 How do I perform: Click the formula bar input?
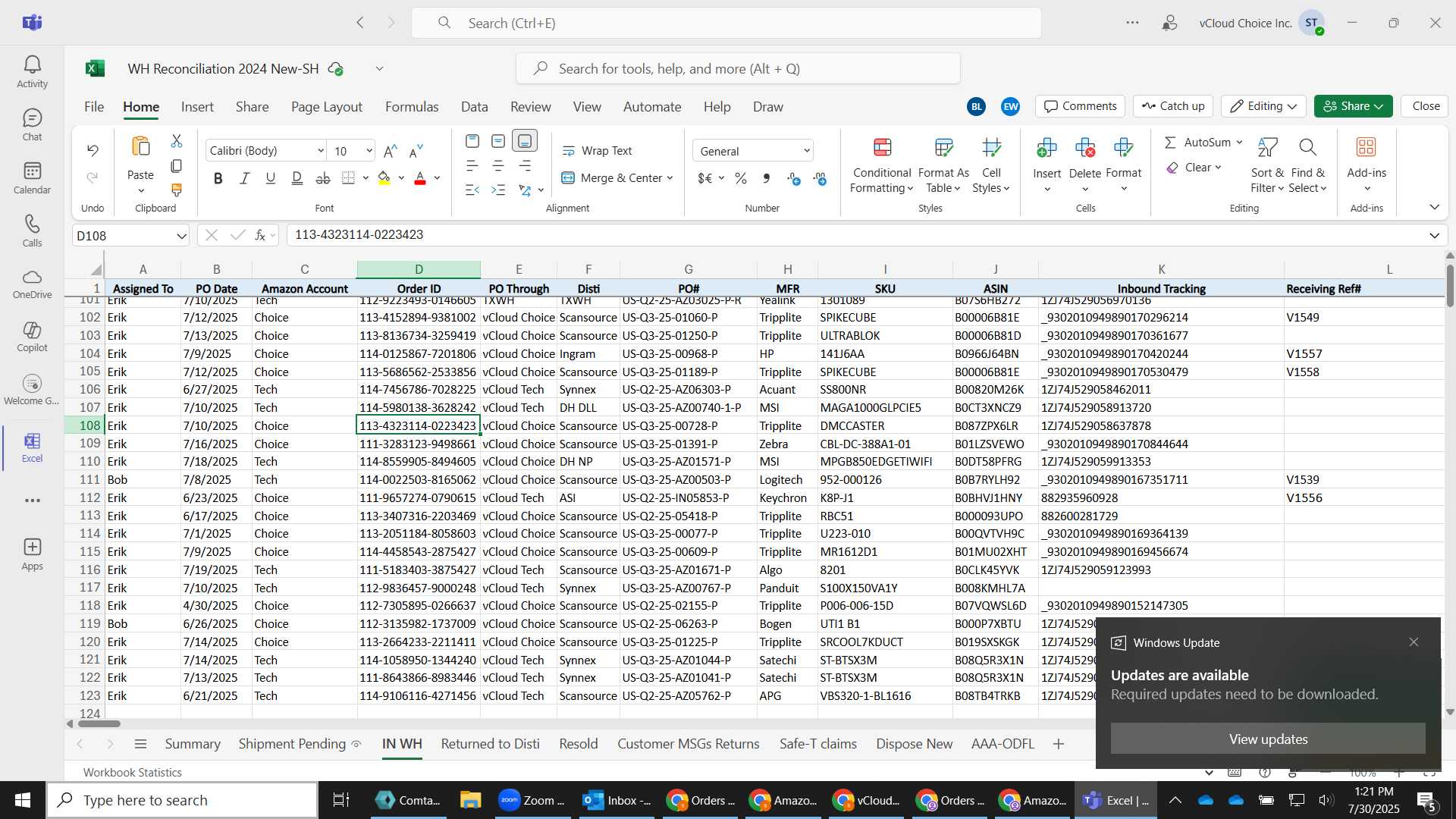pos(855,236)
